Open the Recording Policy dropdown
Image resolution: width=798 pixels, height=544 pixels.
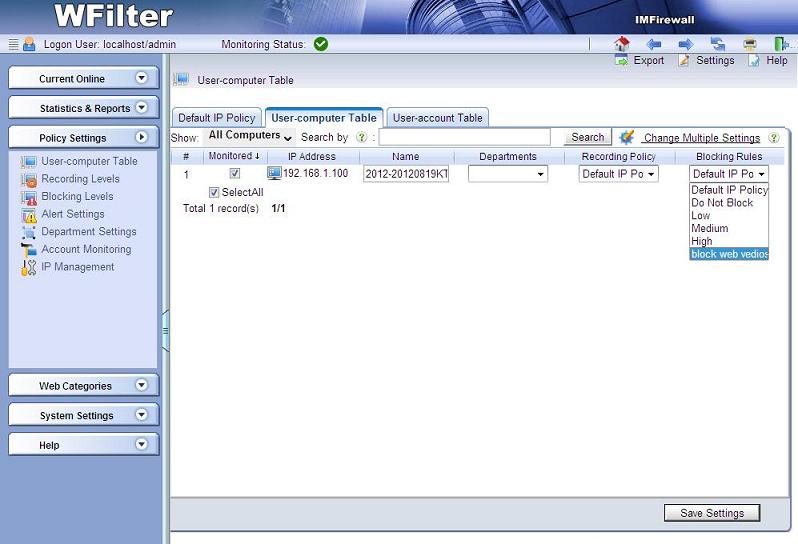click(x=618, y=174)
